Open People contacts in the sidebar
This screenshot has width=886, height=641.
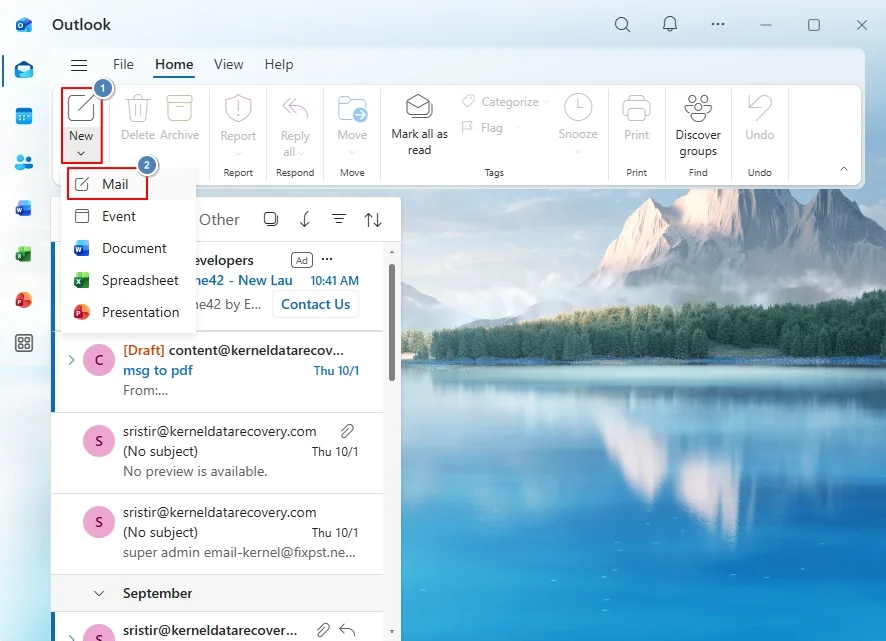tap(24, 163)
